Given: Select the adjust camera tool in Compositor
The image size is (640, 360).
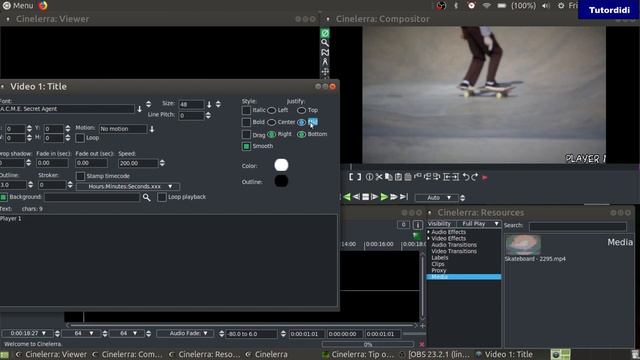Looking at the screenshot, I should (x=325, y=72).
